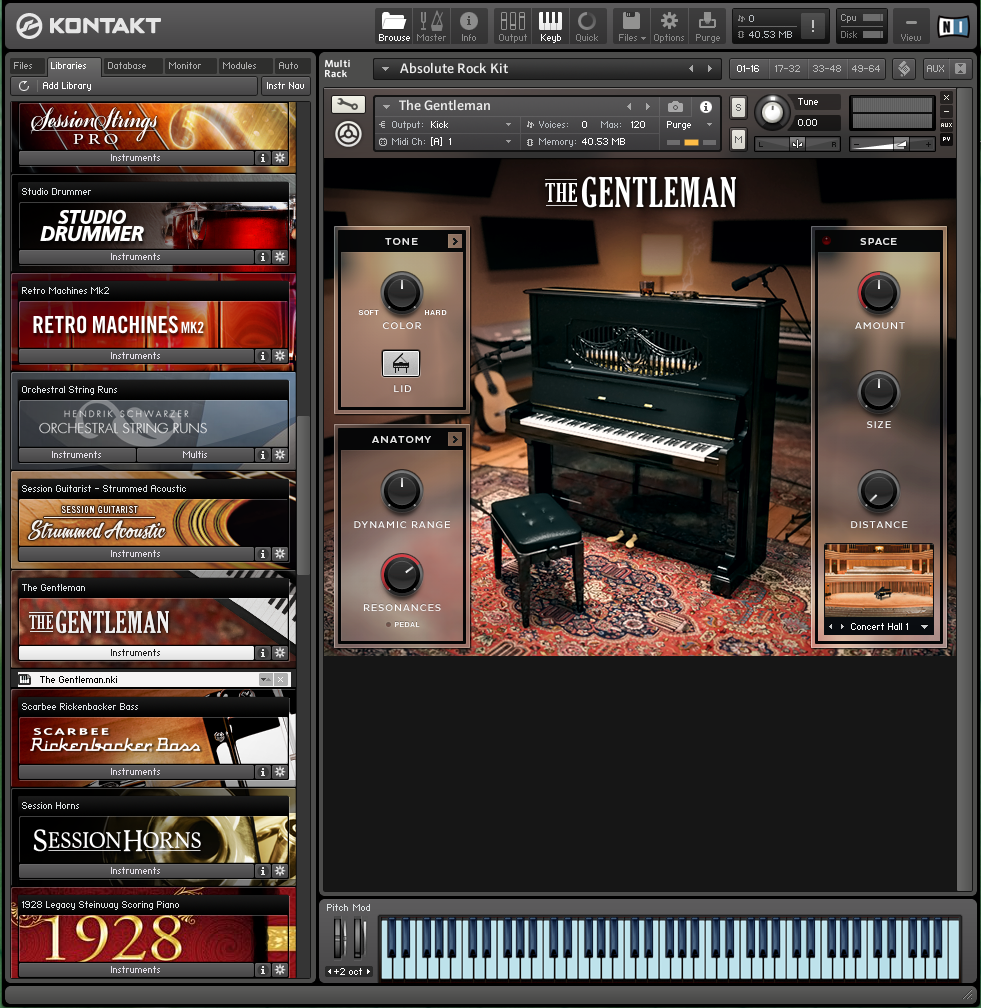Select rack page 17-32

coord(787,68)
